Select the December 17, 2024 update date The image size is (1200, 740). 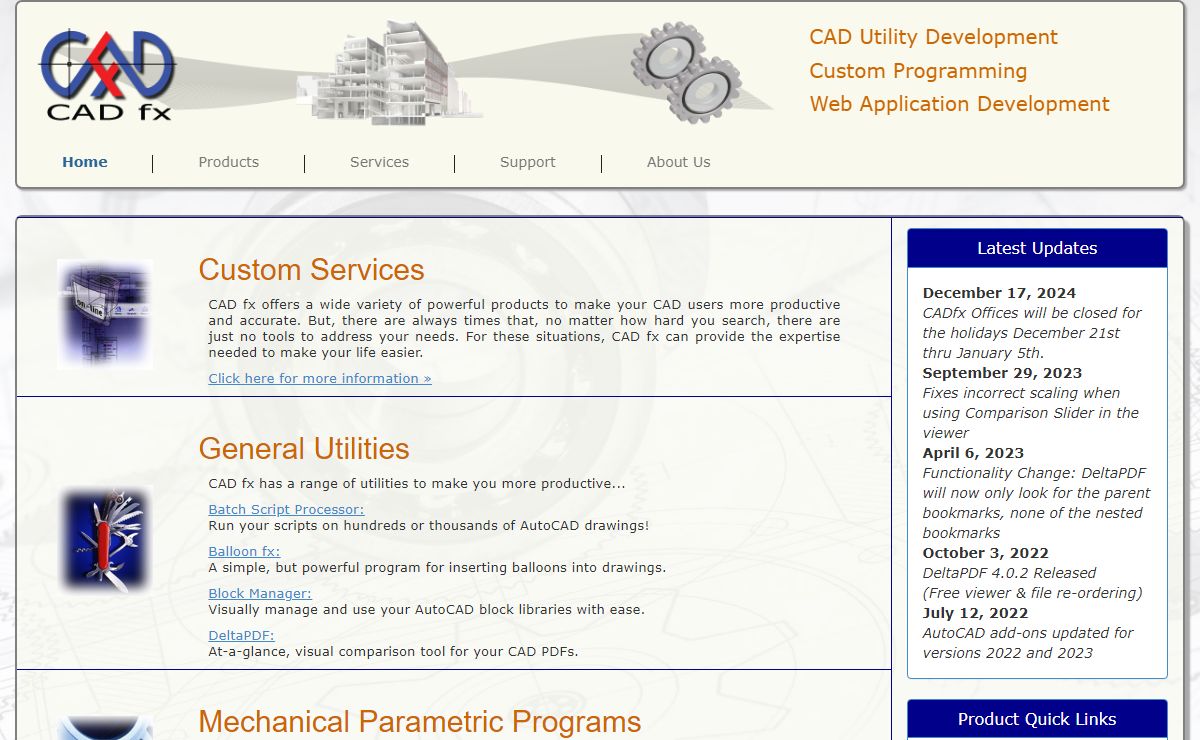tap(999, 293)
